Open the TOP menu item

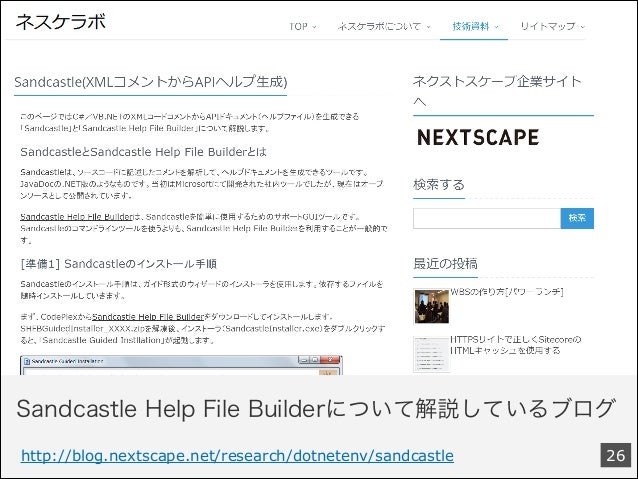pyautogui.click(x=298, y=26)
